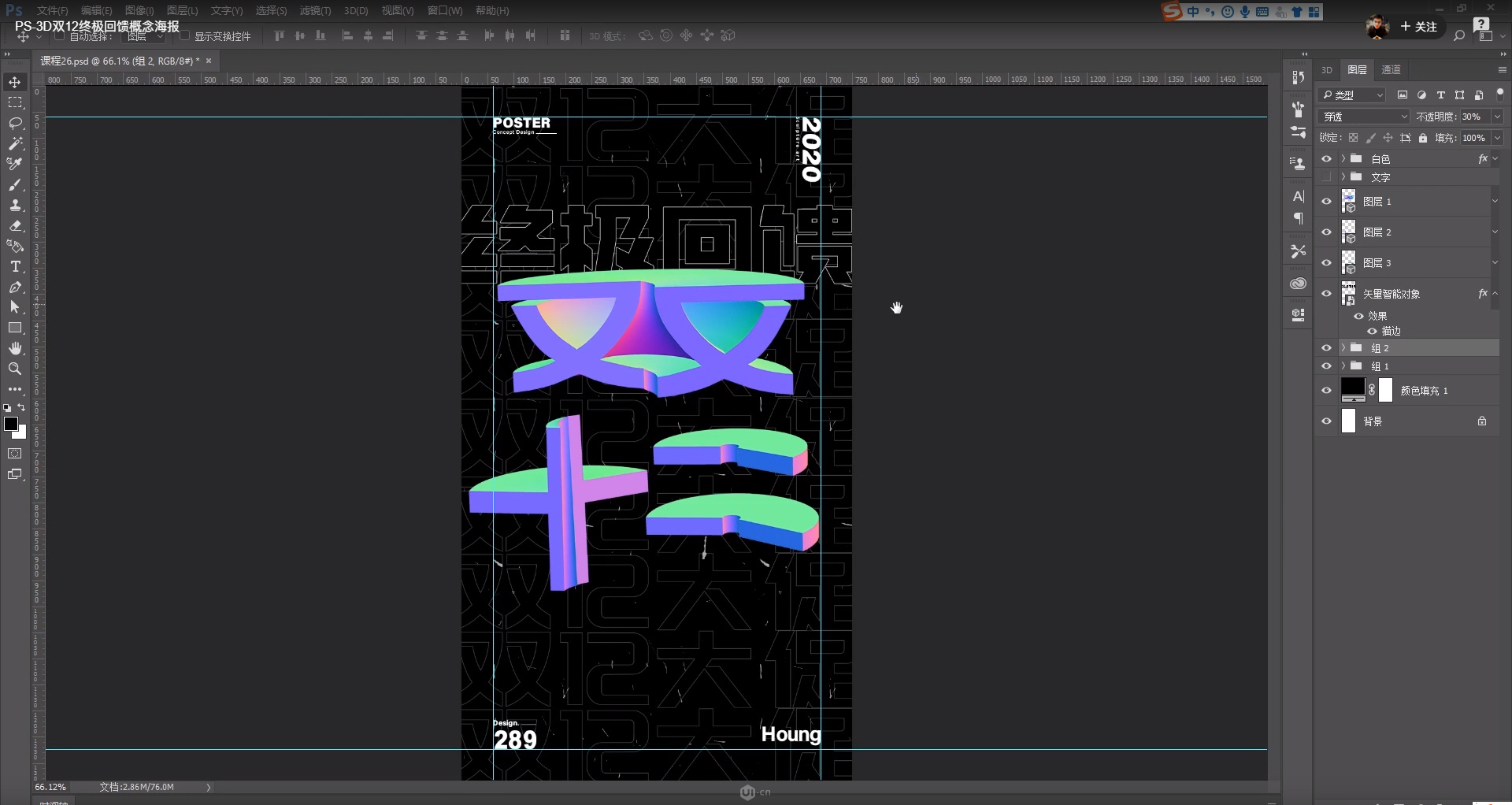1512x805 pixels.
Task: Hide layer 图层 3
Action: coord(1326,263)
